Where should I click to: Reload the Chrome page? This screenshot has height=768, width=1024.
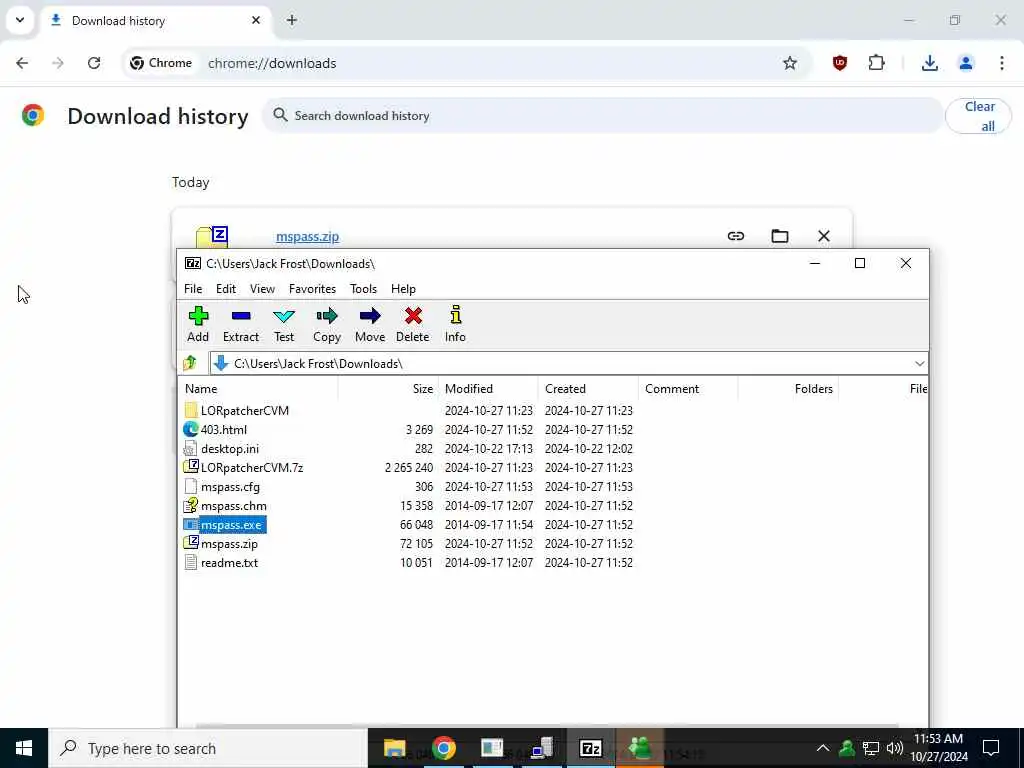coord(94,63)
